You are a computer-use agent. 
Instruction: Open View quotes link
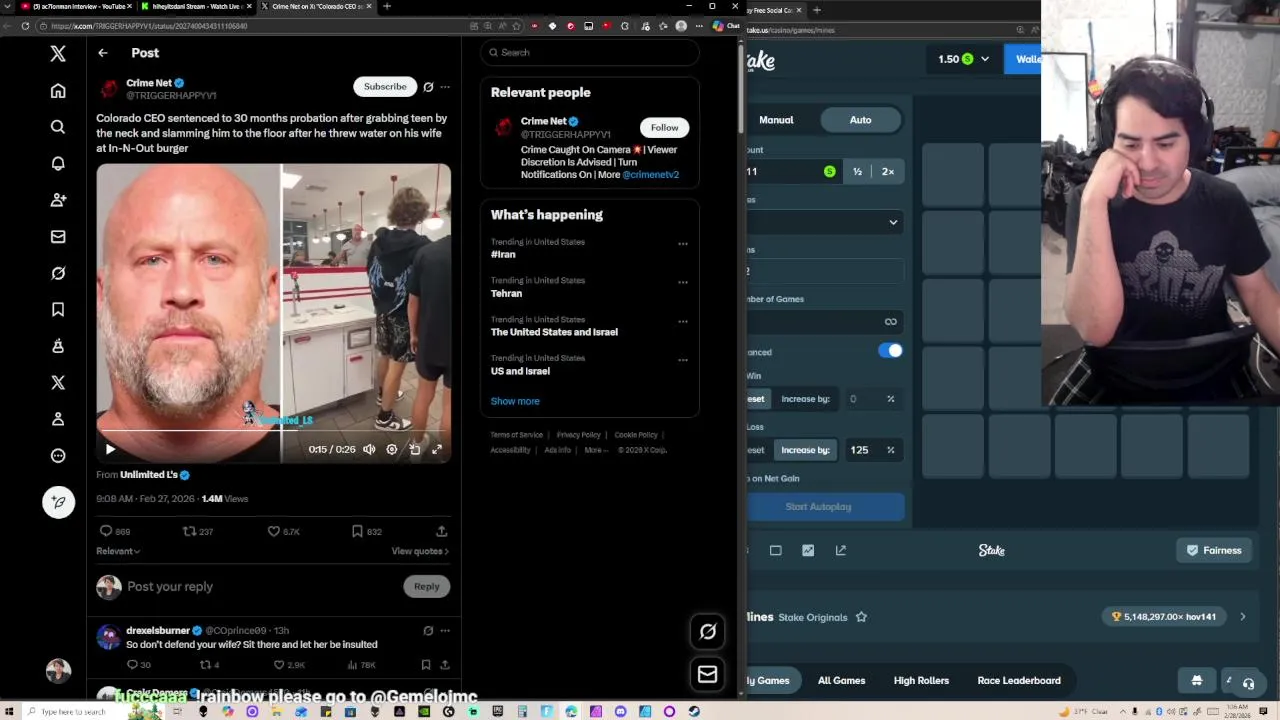[420, 551]
